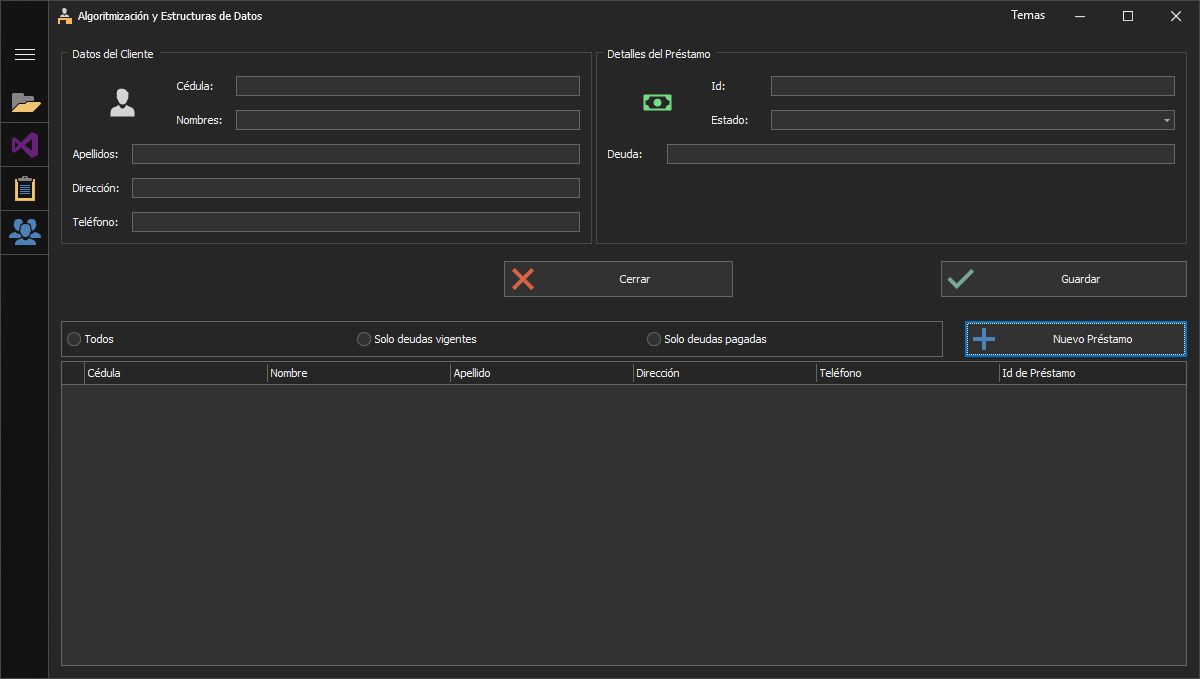Open the clipboard sidebar icon

[x=25, y=188]
